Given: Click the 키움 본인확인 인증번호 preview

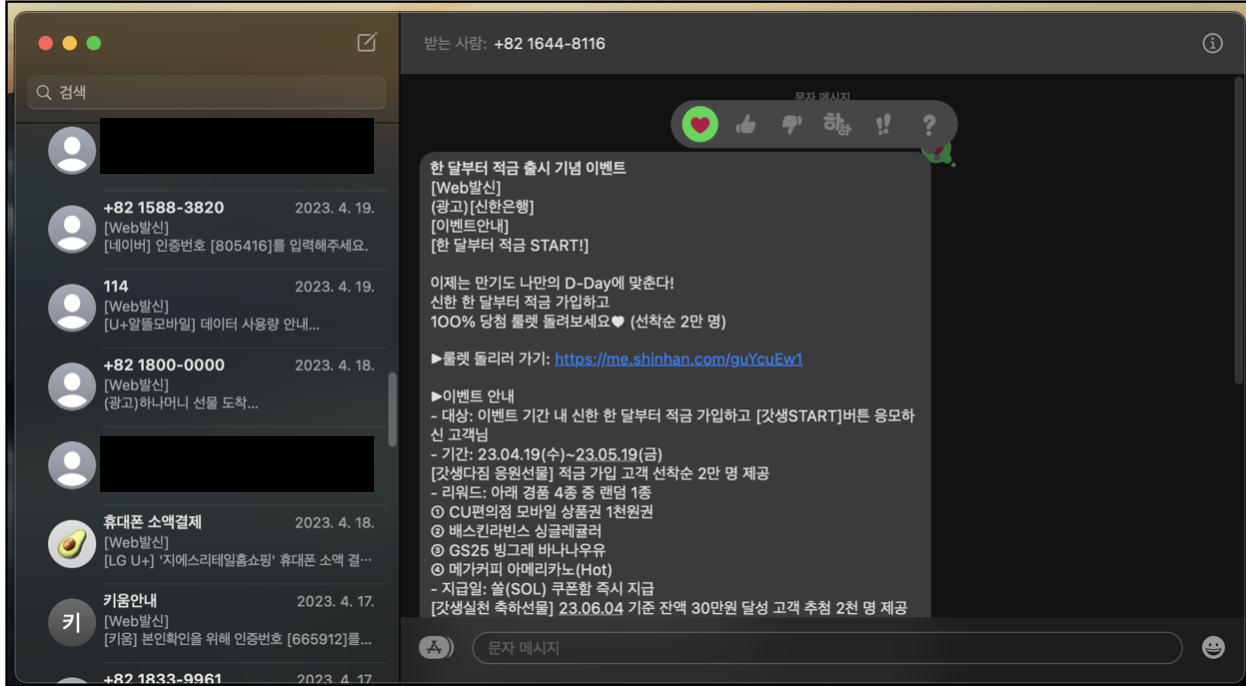Looking at the screenshot, I should pos(238,640).
